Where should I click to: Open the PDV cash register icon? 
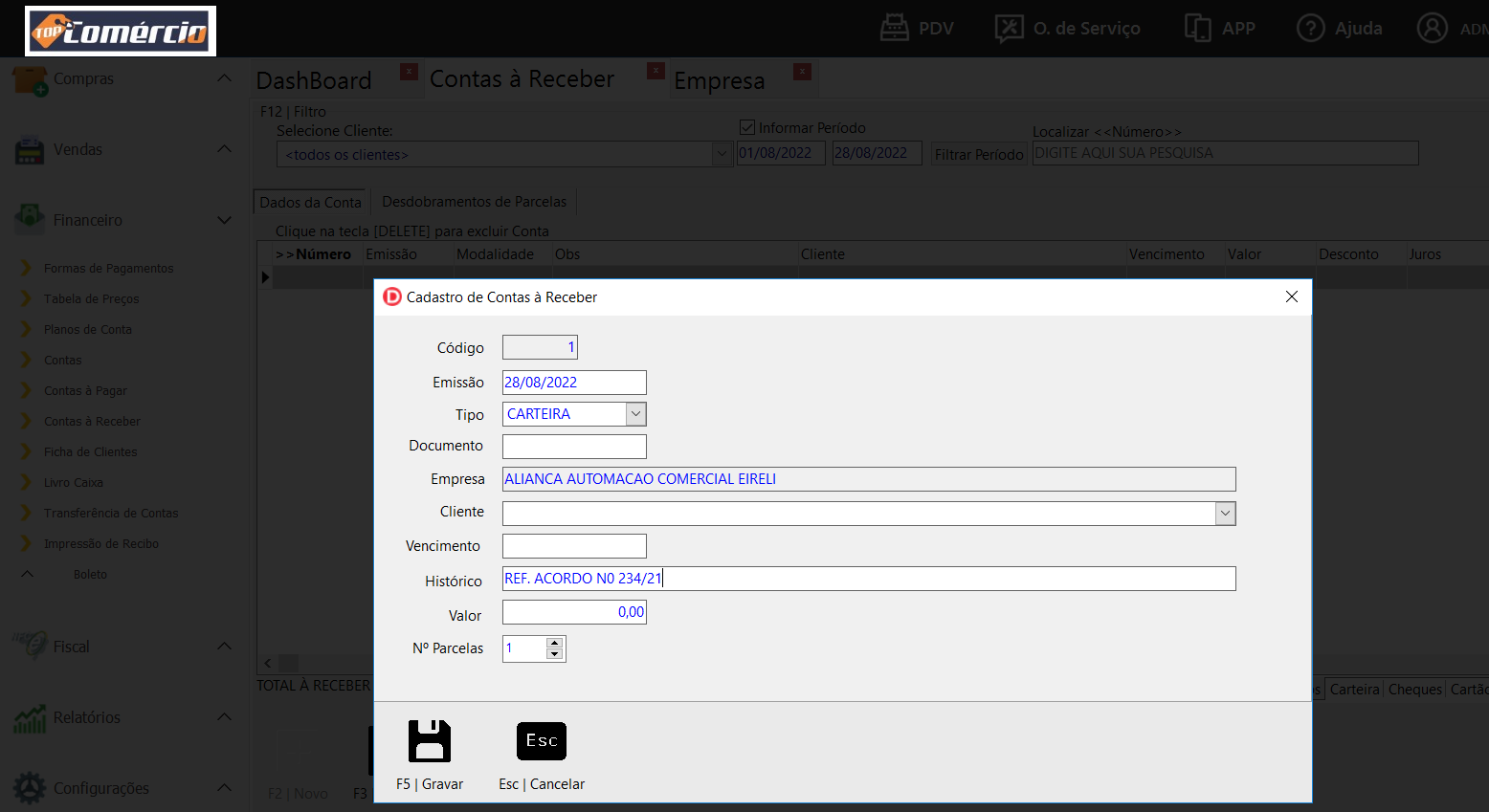point(895,28)
